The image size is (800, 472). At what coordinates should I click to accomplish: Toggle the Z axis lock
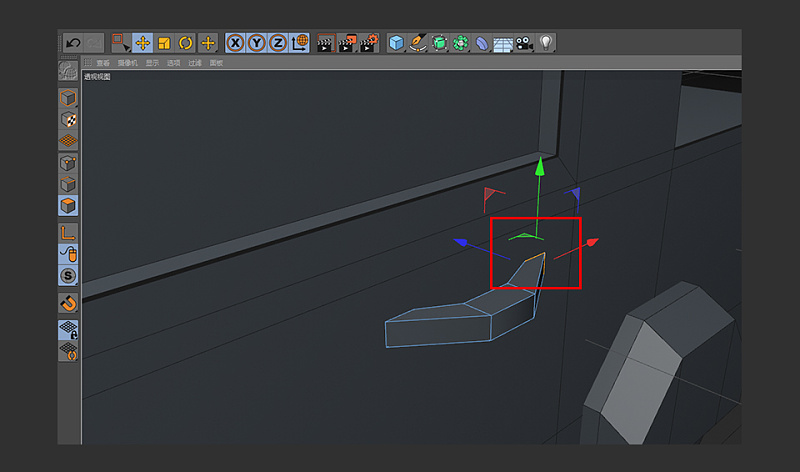pyautogui.click(x=278, y=43)
